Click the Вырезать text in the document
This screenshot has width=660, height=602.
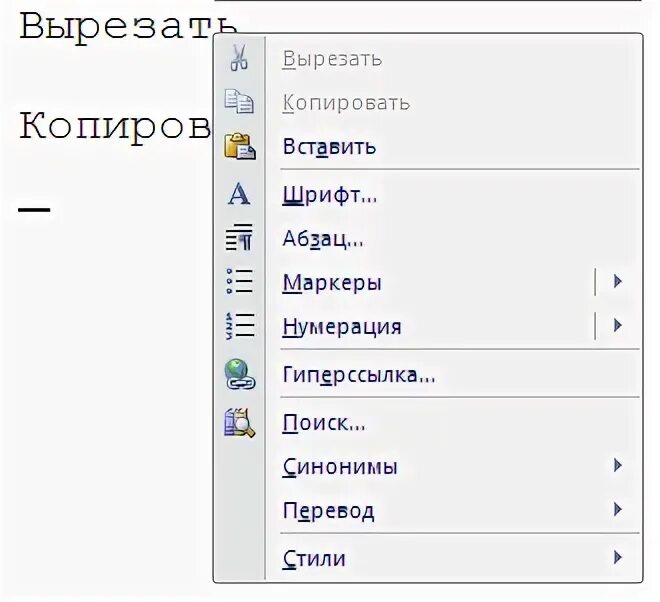(128, 27)
